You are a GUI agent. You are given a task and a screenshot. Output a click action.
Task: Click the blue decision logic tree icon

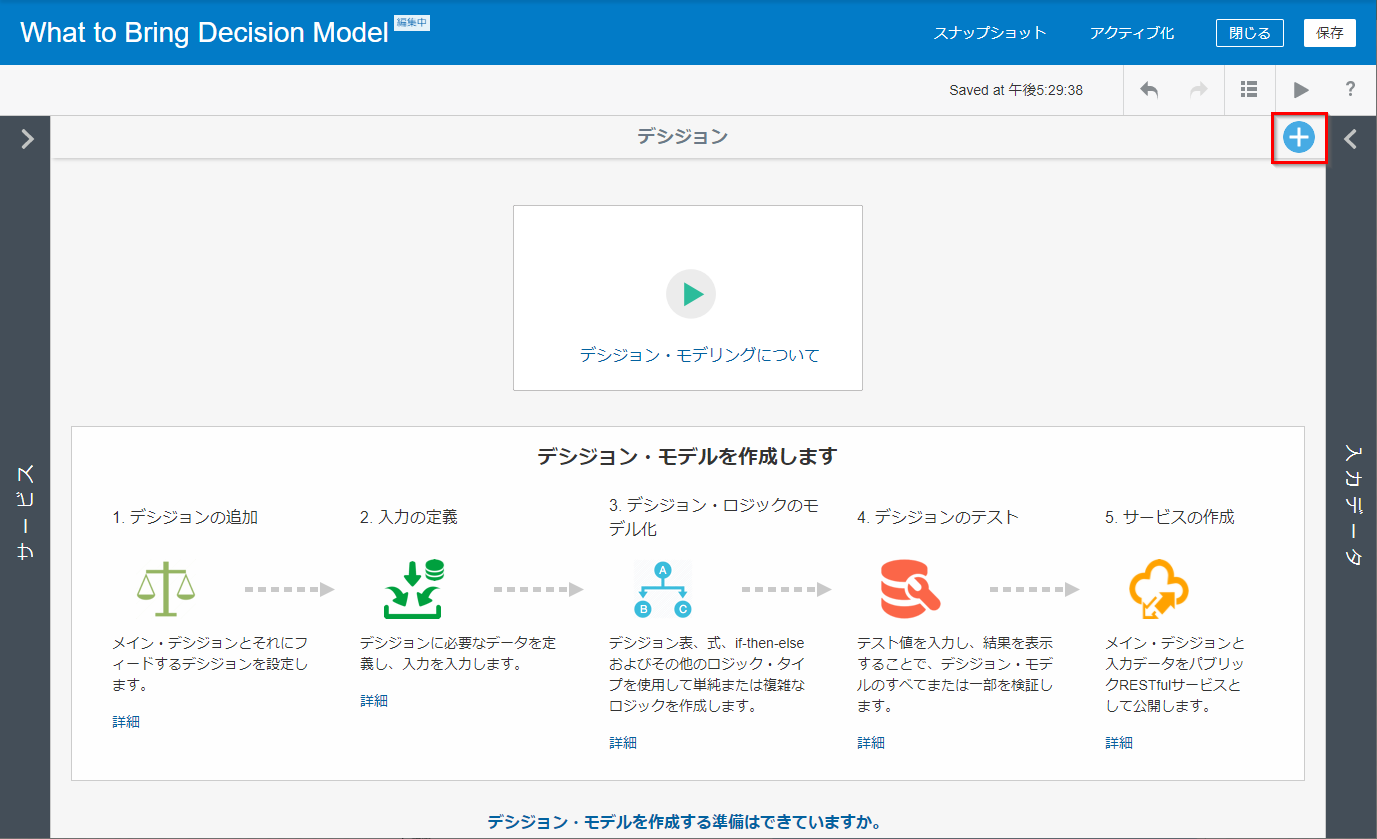[662, 589]
